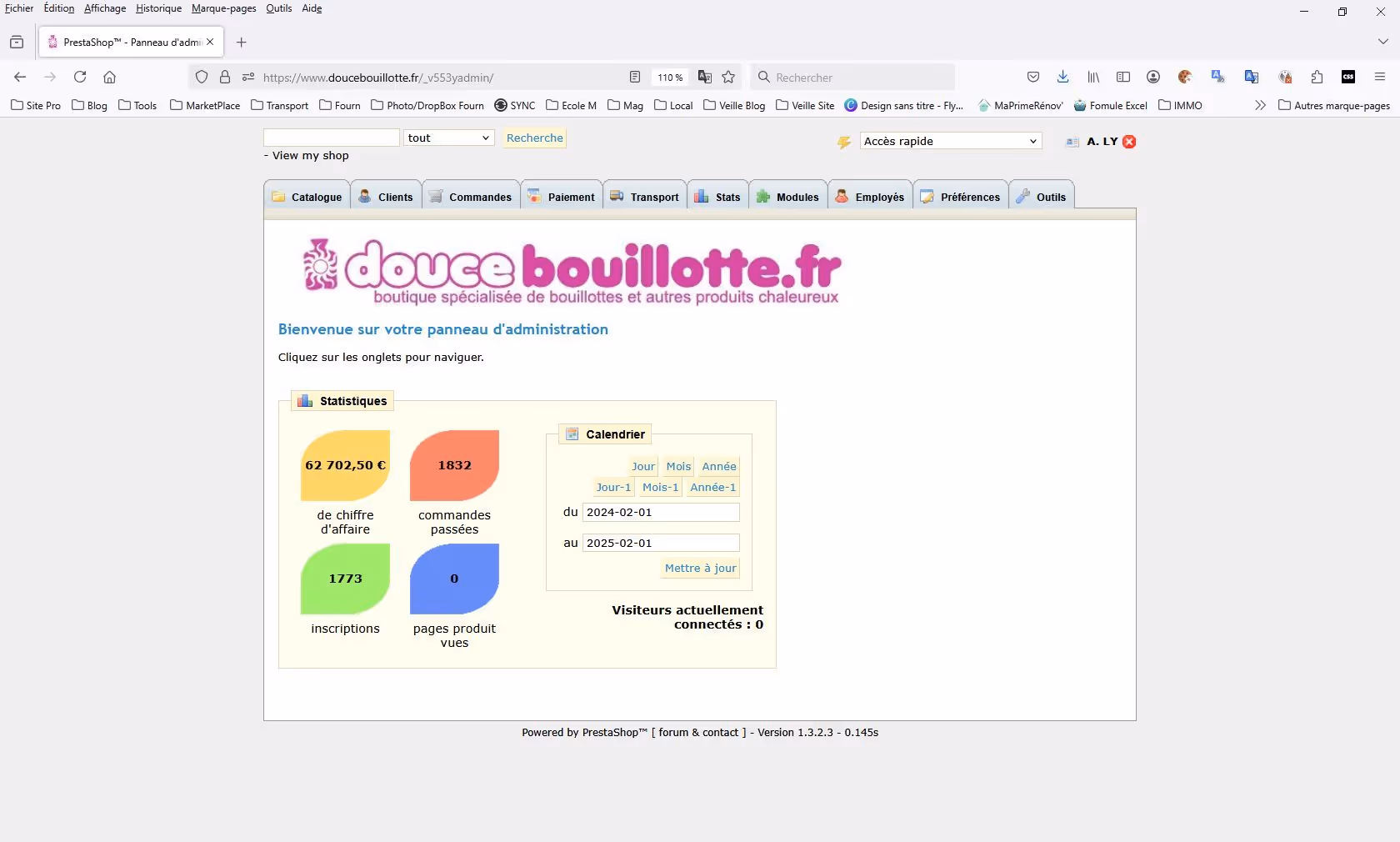Click the blue 0 product pages badge
The width and height of the screenshot is (1400, 842).
click(454, 579)
